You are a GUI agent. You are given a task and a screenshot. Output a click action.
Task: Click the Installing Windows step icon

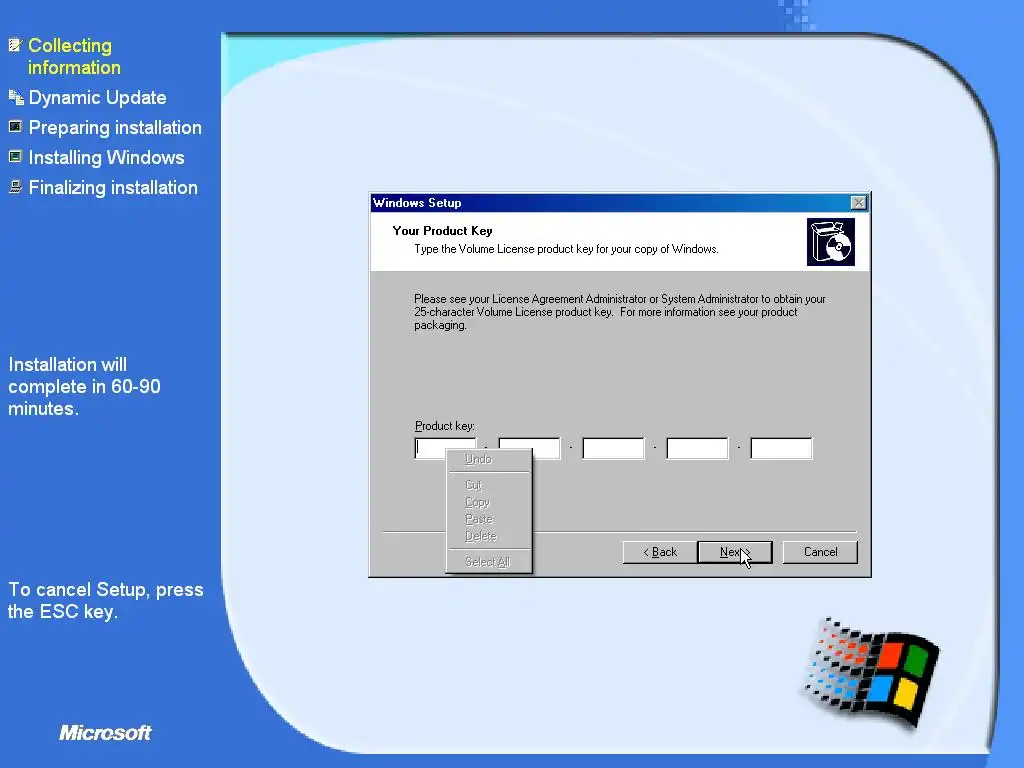point(15,157)
